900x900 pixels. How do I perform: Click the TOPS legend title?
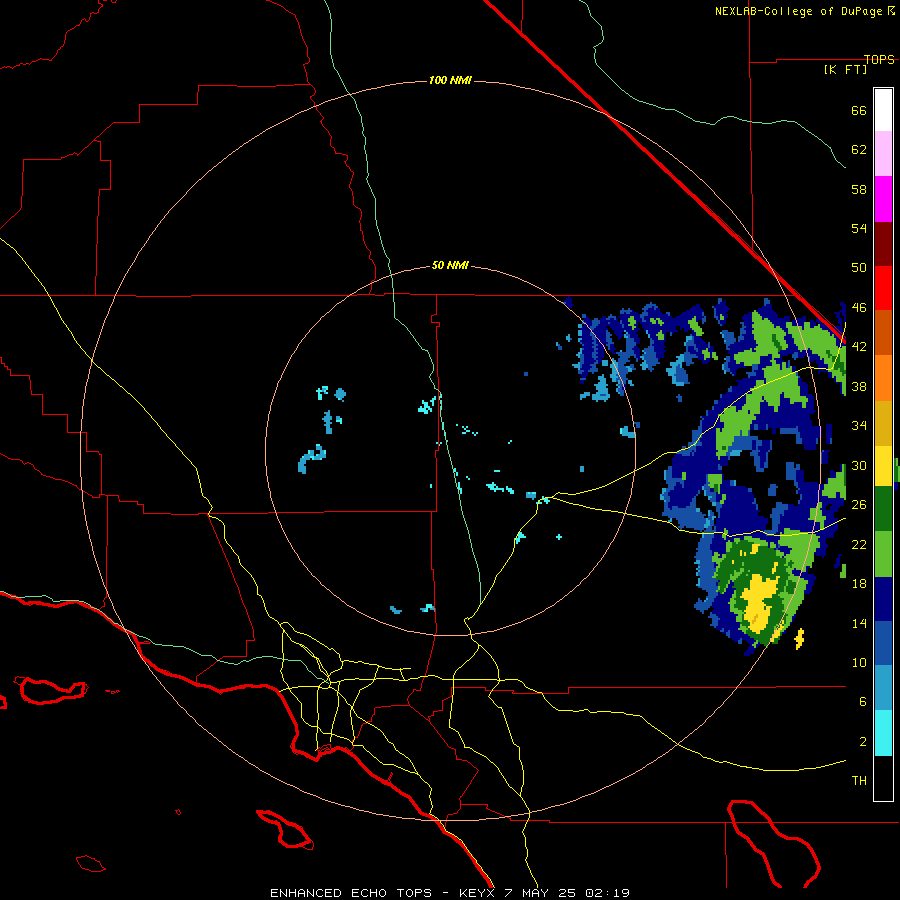pyautogui.click(x=879, y=59)
